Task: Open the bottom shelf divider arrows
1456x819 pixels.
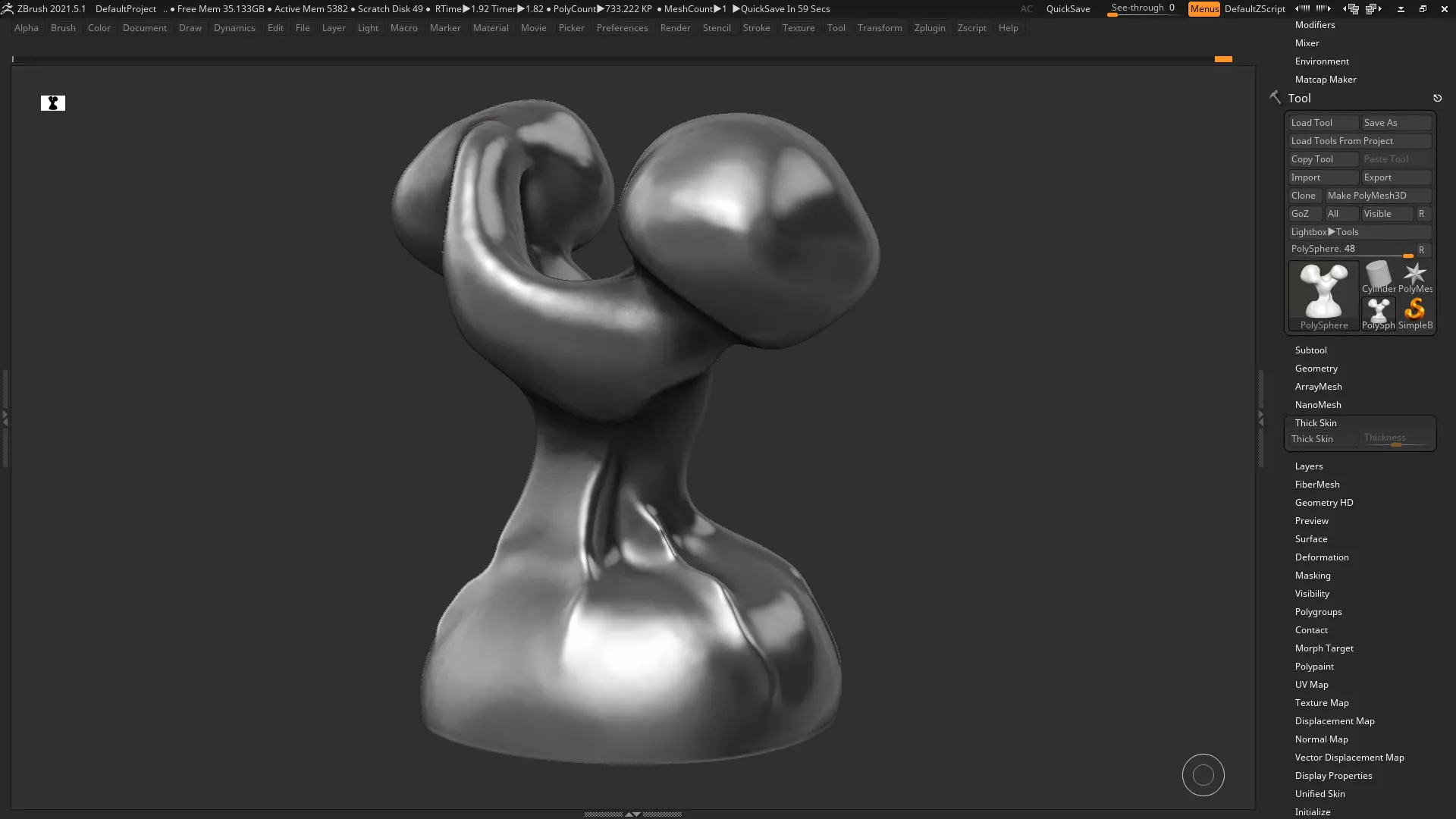Action: pos(632,814)
